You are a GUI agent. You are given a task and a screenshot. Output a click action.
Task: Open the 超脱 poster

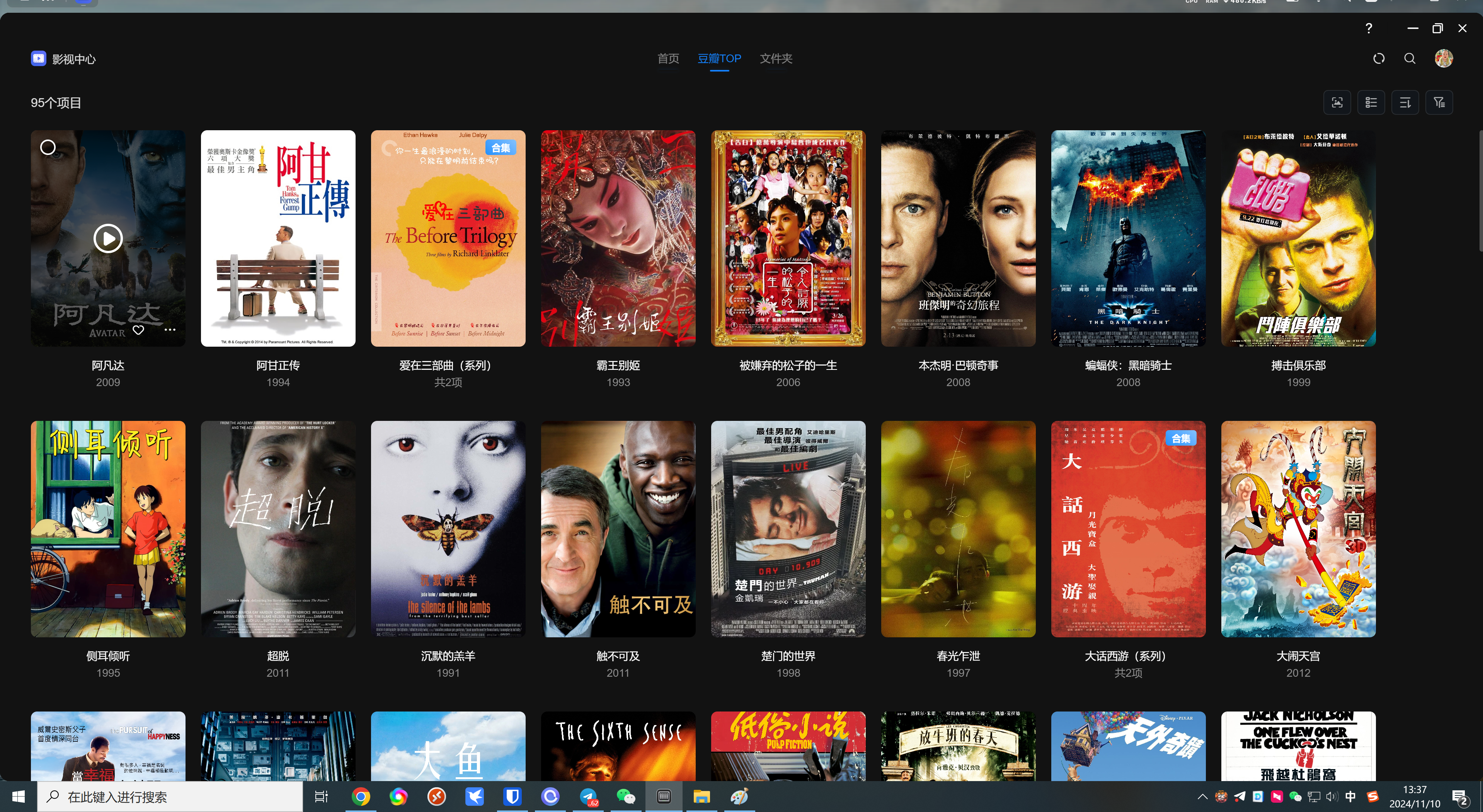(278, 529)
